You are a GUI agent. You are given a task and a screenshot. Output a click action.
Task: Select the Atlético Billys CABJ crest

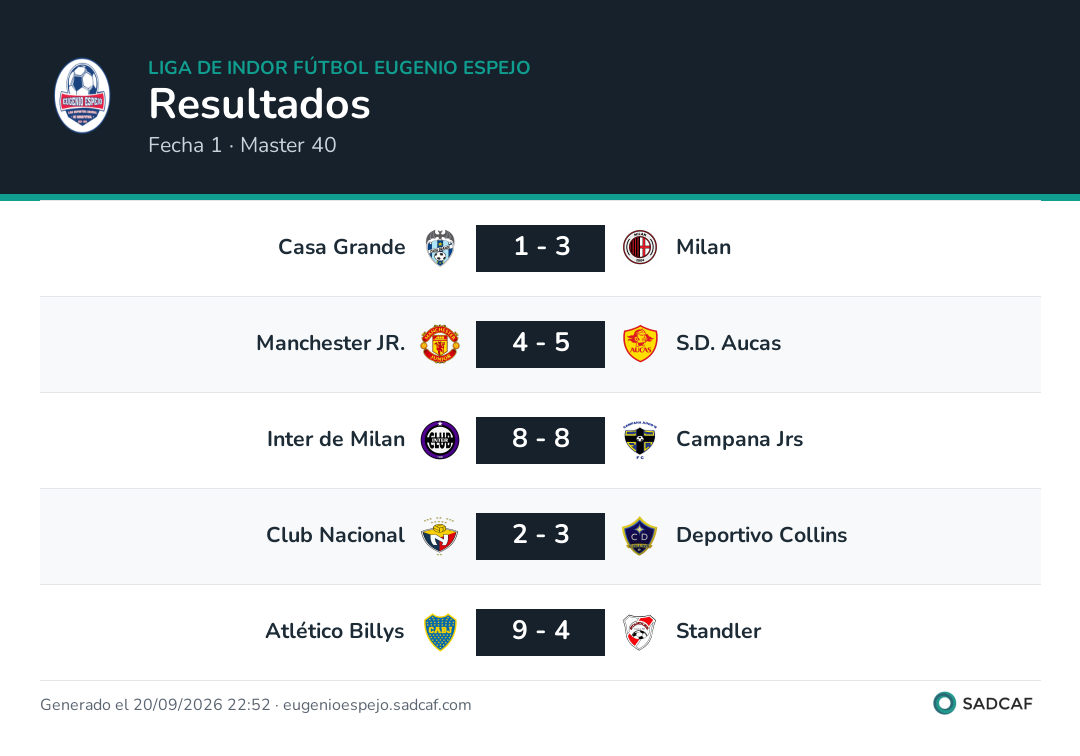click(x=440, y=632)
